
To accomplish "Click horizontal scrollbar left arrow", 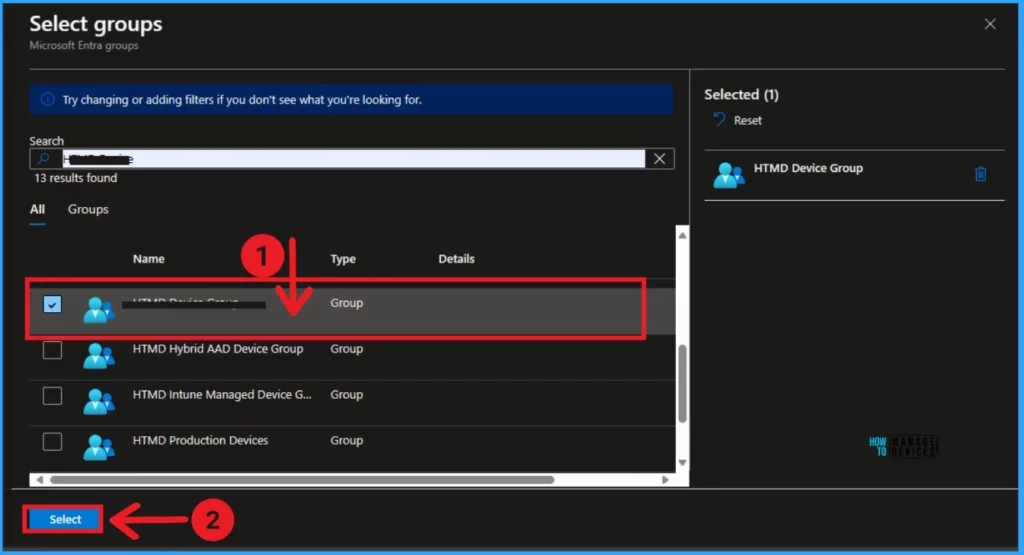I will (39, 480).
